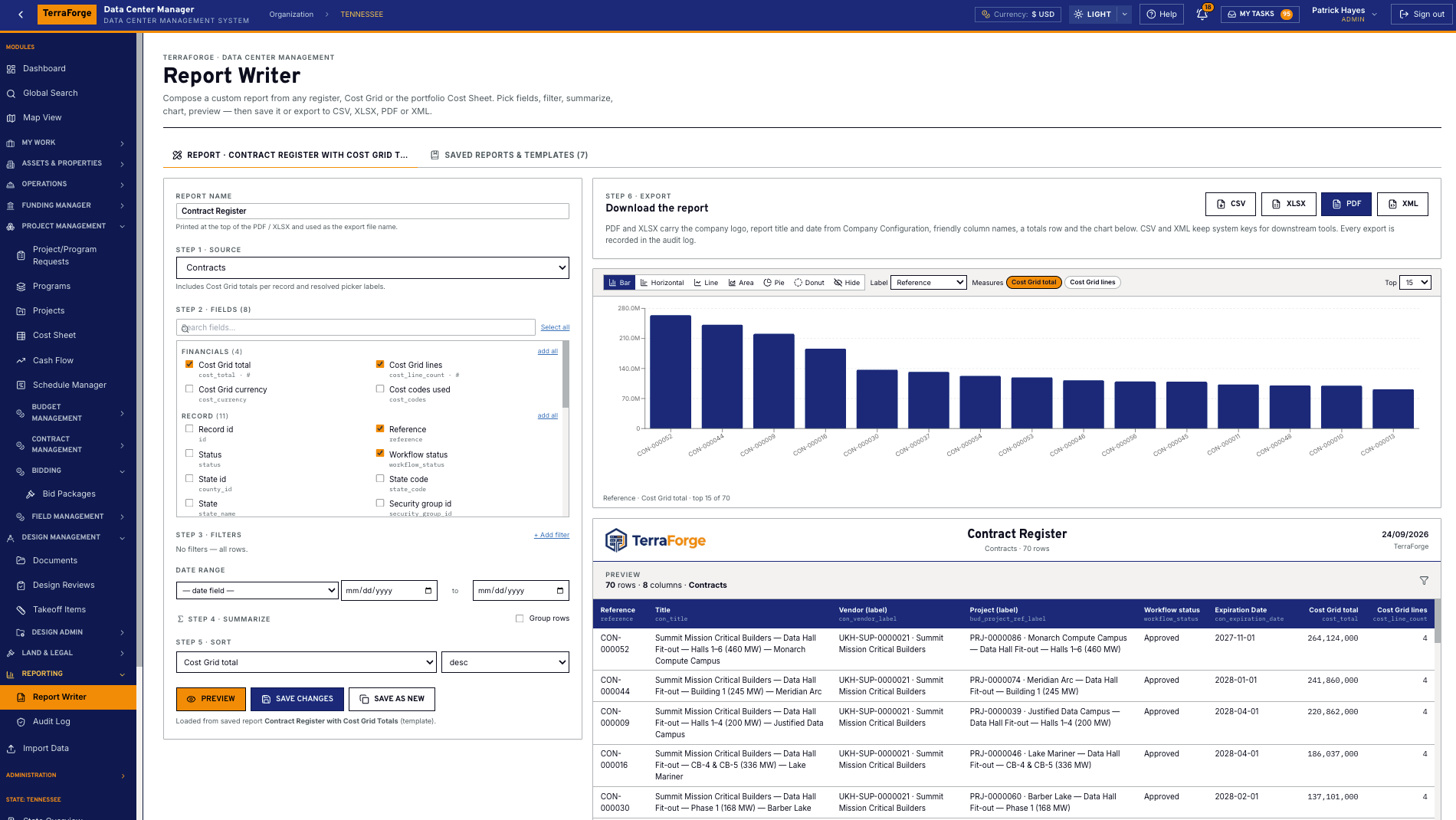Click back arrow beside TerraForge logo

(x=21, y=14)
